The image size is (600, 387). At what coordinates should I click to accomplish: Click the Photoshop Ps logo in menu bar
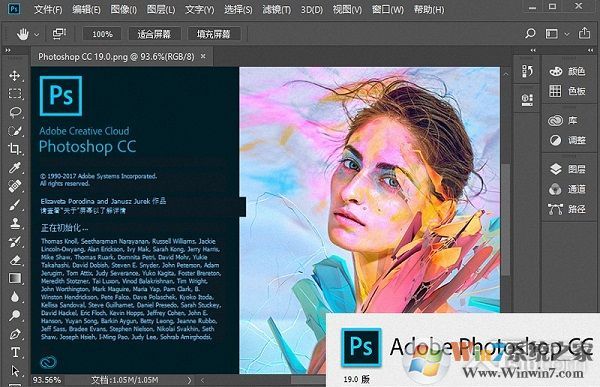click(x=13, y=8)
